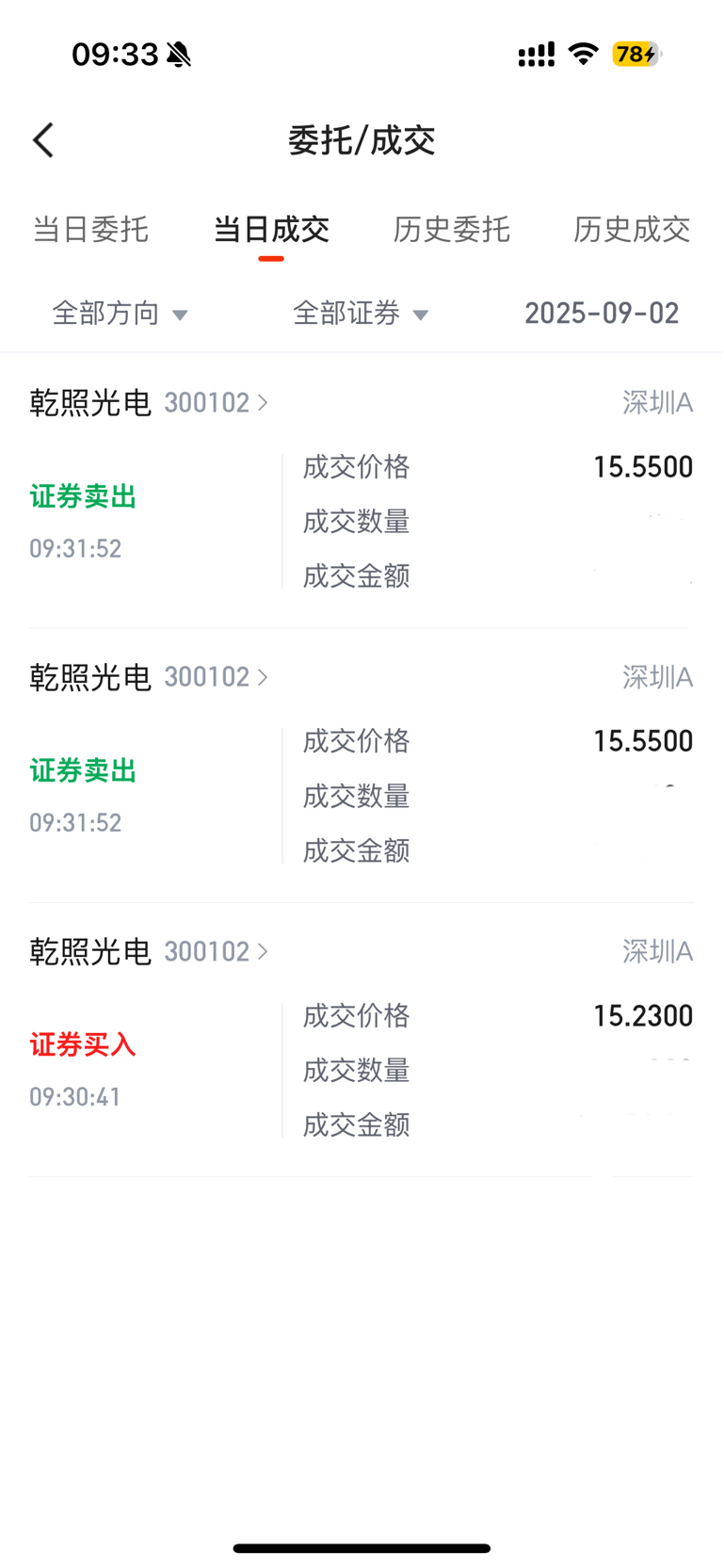The width and height of the screenshot is (724, 1568).
Task: Tap the battery indicator showing 78
Action: pos(637,54)
